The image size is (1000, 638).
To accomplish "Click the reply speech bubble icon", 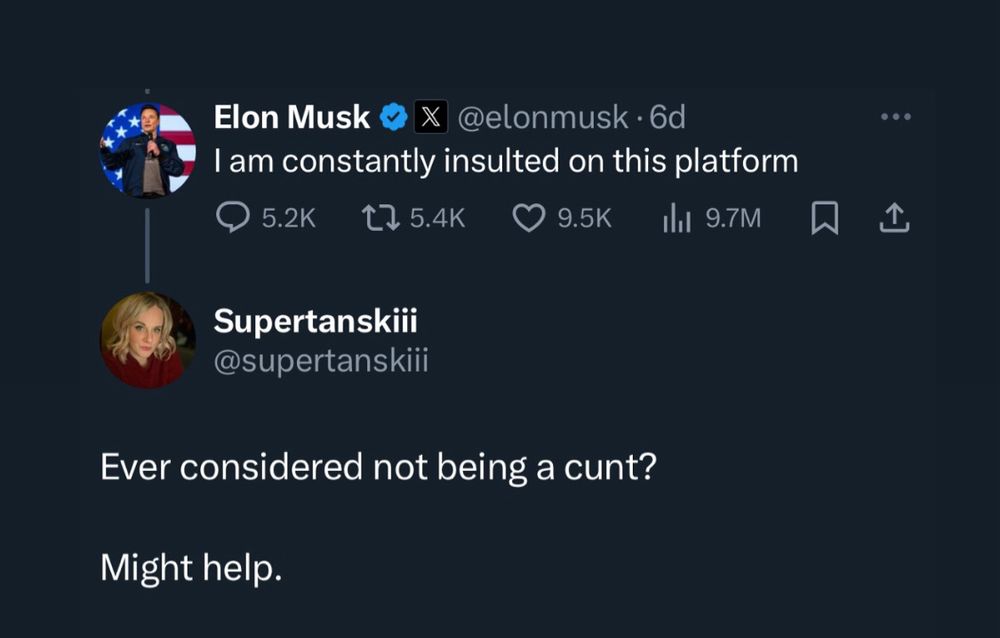I will click(x=233, y=218).
